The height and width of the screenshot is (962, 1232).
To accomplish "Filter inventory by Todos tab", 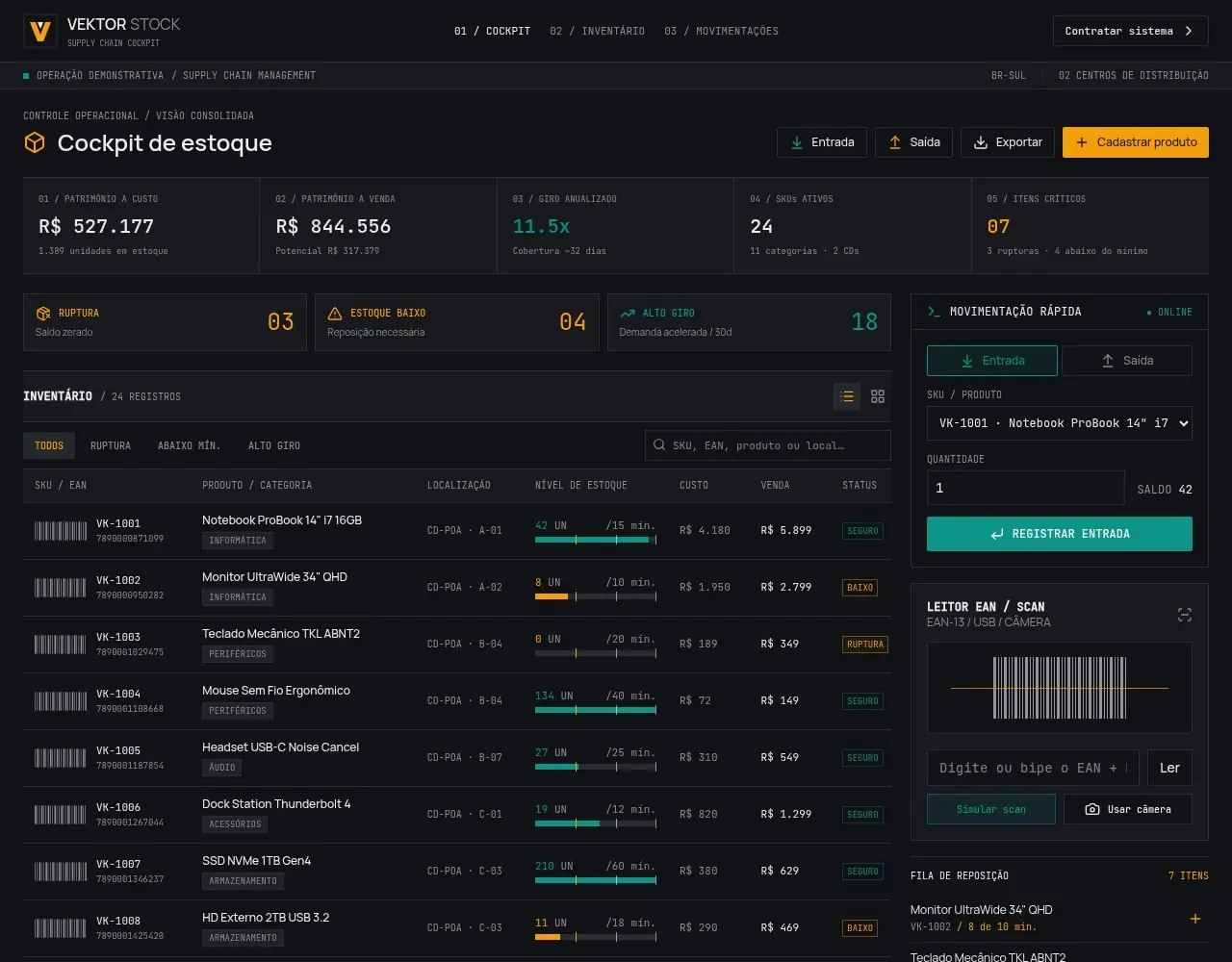I will point(49,445).
